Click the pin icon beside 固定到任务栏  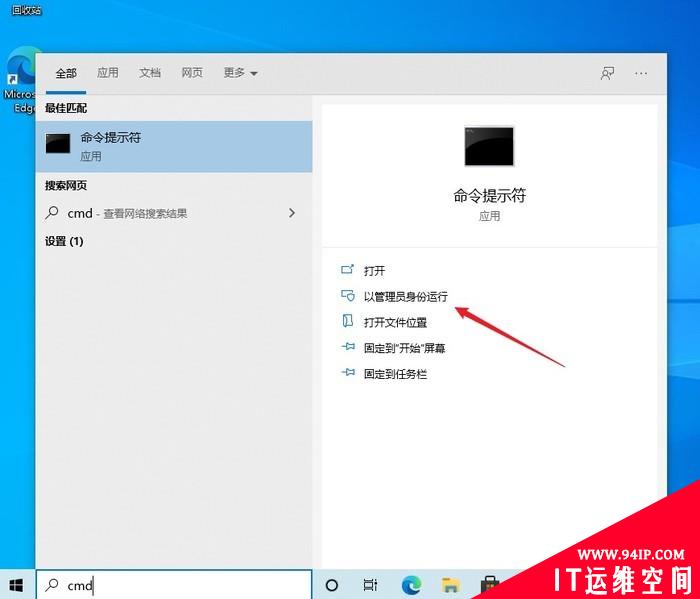tap(348, 372)
